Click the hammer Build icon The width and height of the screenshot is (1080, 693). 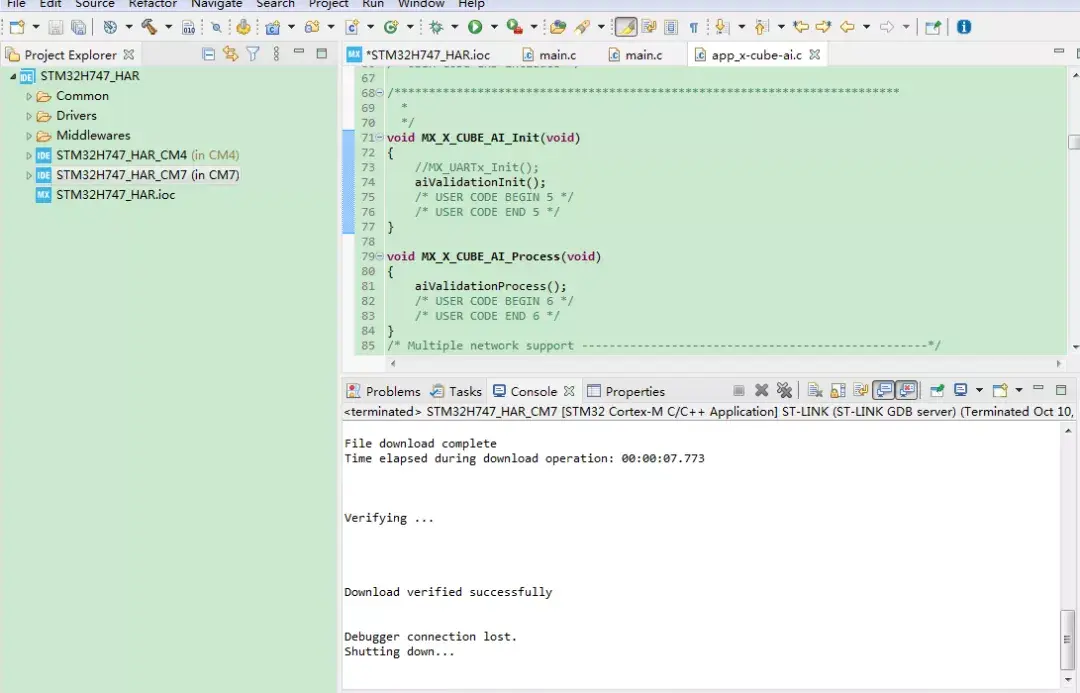(149, 28)
